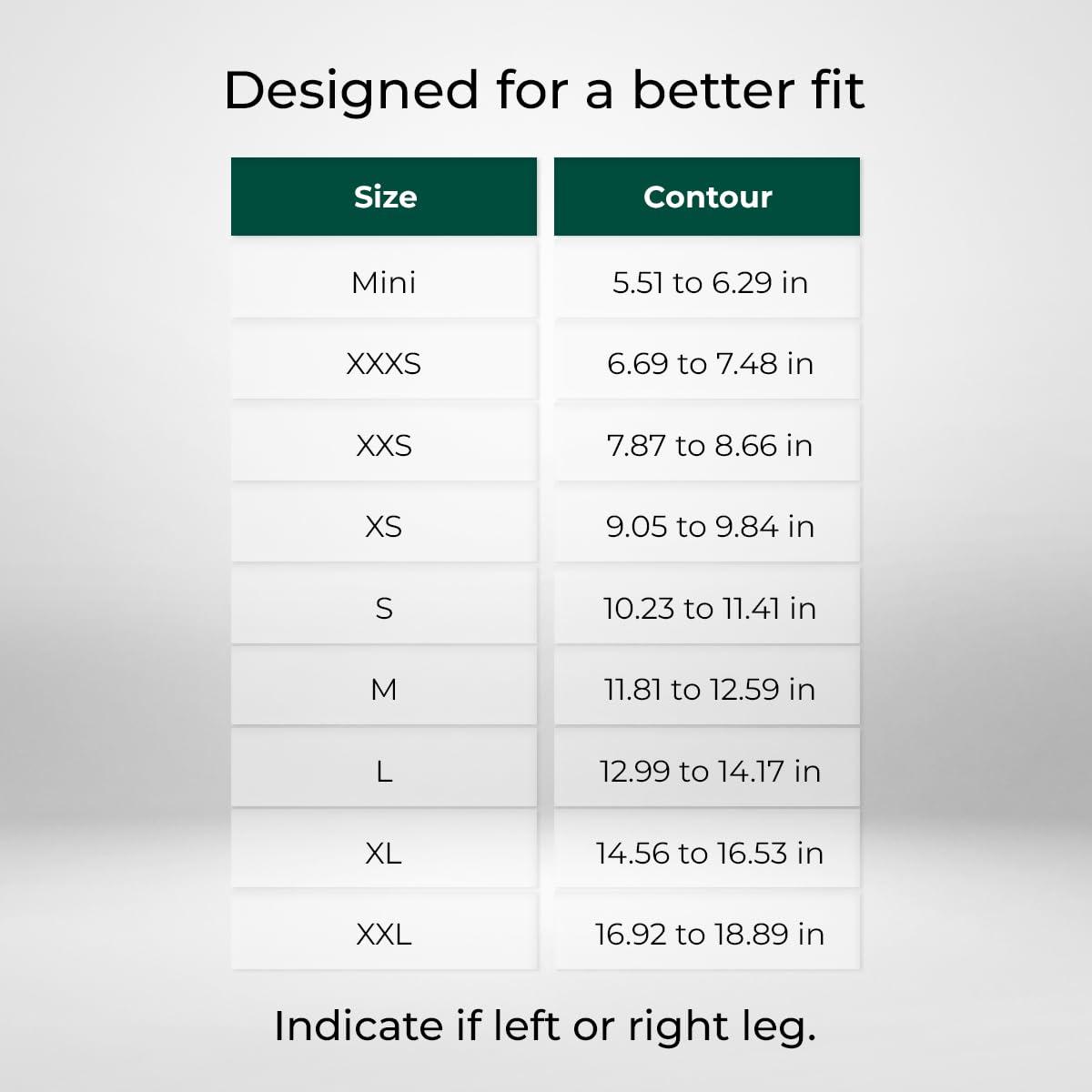This screenshot has height=1092, width=1092.
Task: Click the S size cell
Action: pyautogui.click(x=384, y=608)
